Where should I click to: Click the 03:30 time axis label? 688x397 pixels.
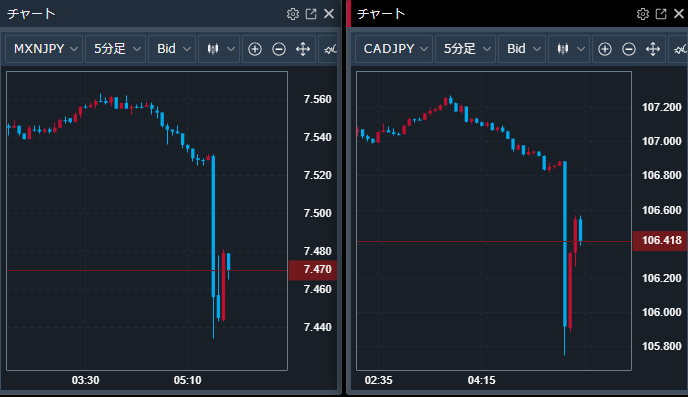coord(86,380)
